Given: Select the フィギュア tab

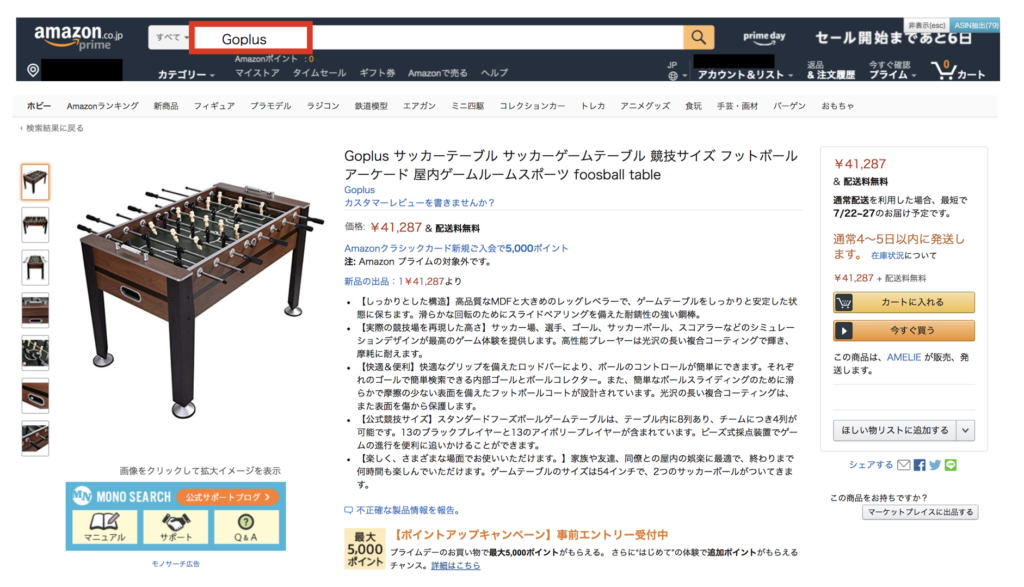Looking at the screenshot, I should pos(214,106).
